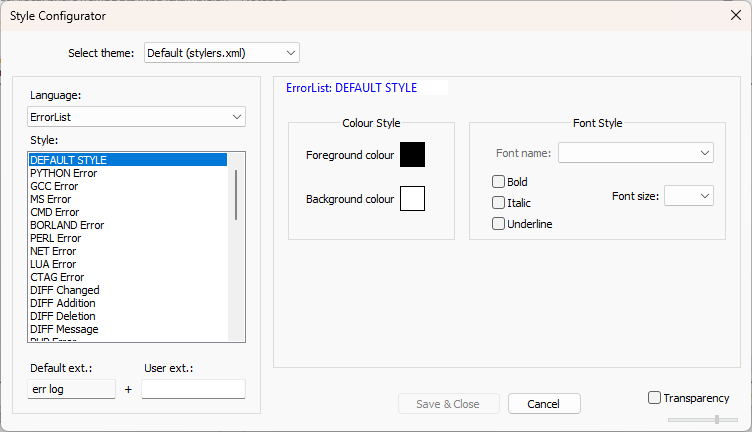Enable the Bold checkbox
Viewport: 752px width, 432px height.
click(498, 182)
